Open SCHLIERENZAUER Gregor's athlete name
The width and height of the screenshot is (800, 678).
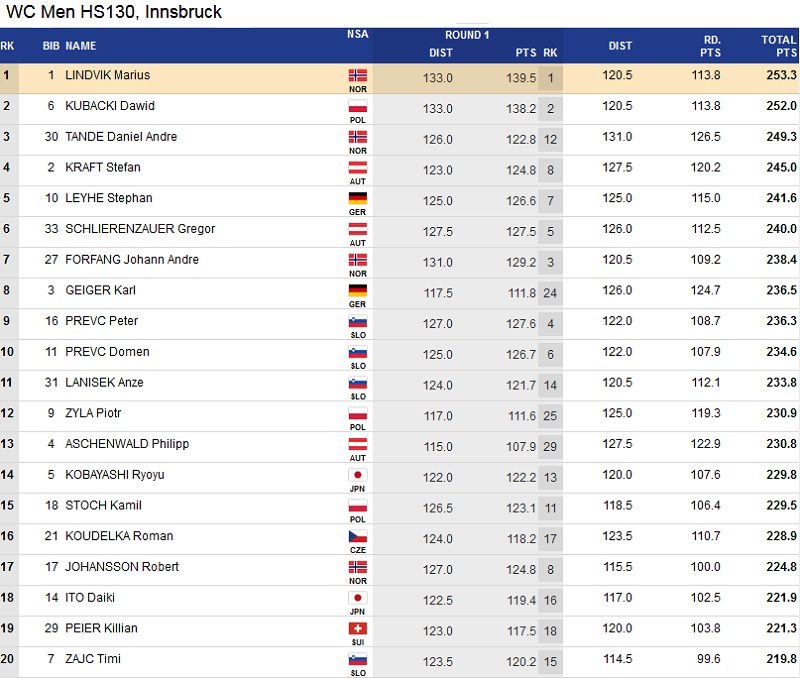tap(140, 229)
